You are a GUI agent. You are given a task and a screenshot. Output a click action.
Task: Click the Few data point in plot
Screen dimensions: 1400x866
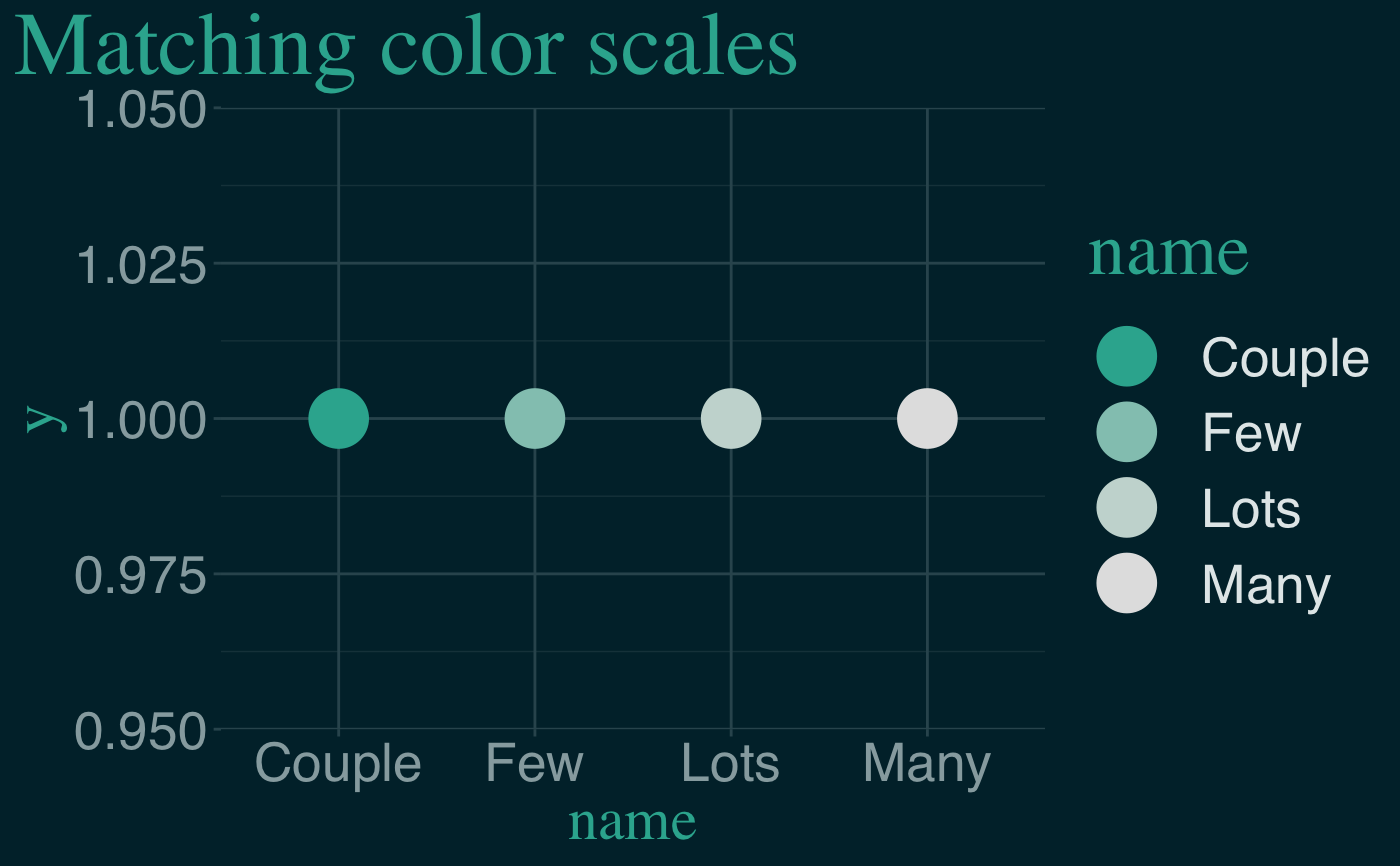(x=535, y=418)
